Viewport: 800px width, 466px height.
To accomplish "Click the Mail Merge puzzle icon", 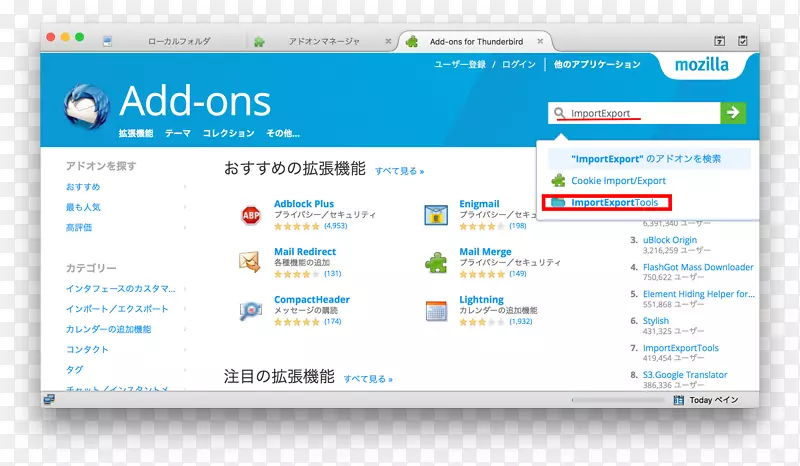I will coord(436,262).
